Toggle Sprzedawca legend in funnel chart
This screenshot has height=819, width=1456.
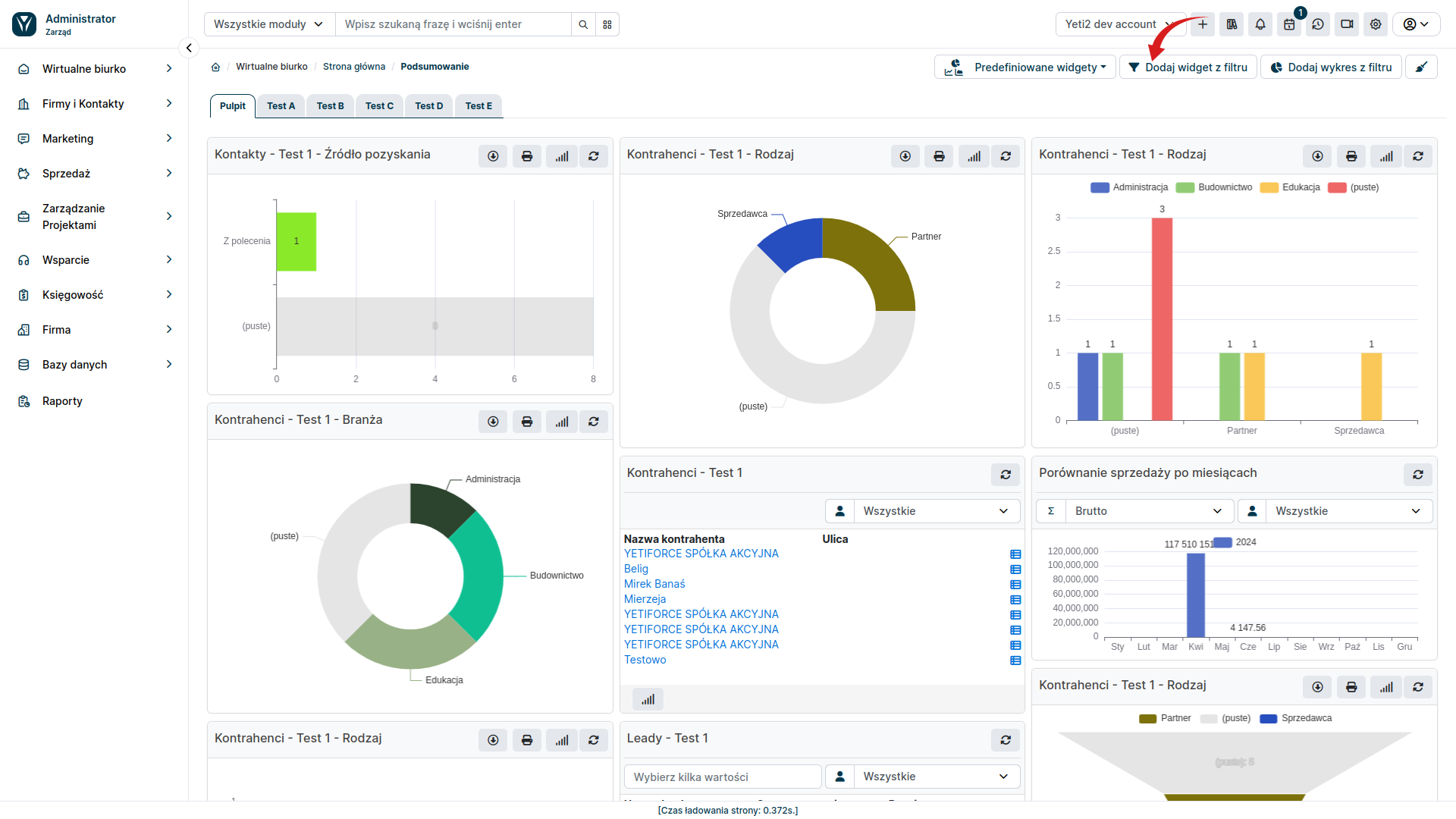[1296, 718]
